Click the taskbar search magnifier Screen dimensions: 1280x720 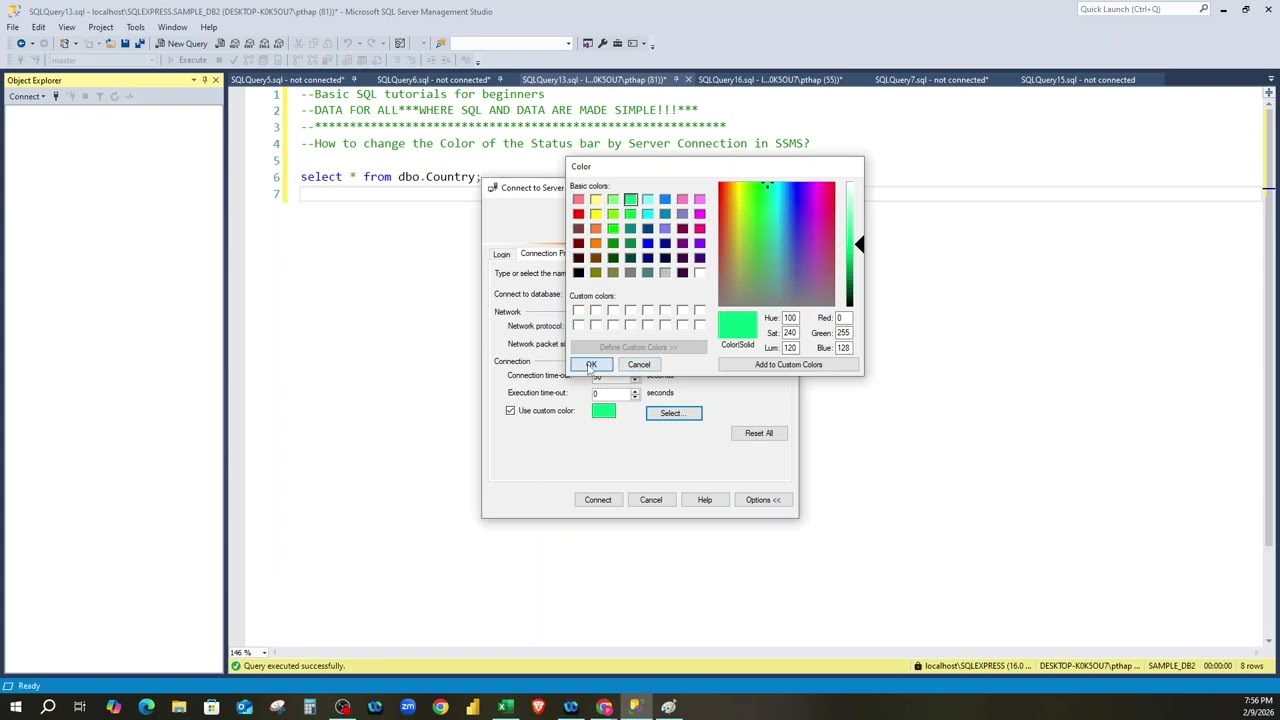[47, 708]
